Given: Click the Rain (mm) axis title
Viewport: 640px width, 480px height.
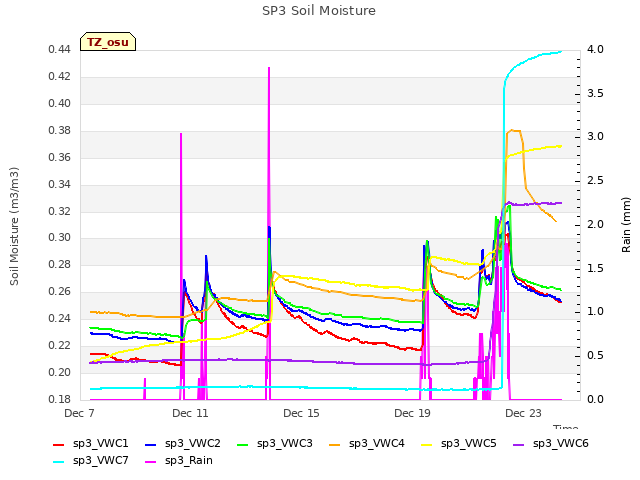Looking at the screenshot, I should (626, 225).
